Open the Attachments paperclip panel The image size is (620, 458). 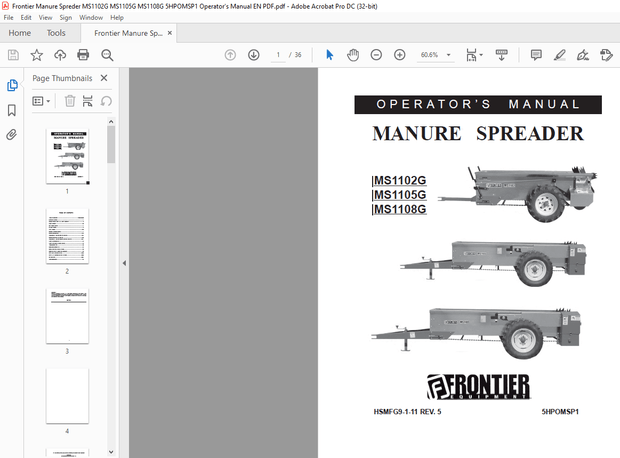(x=11, y=135)
